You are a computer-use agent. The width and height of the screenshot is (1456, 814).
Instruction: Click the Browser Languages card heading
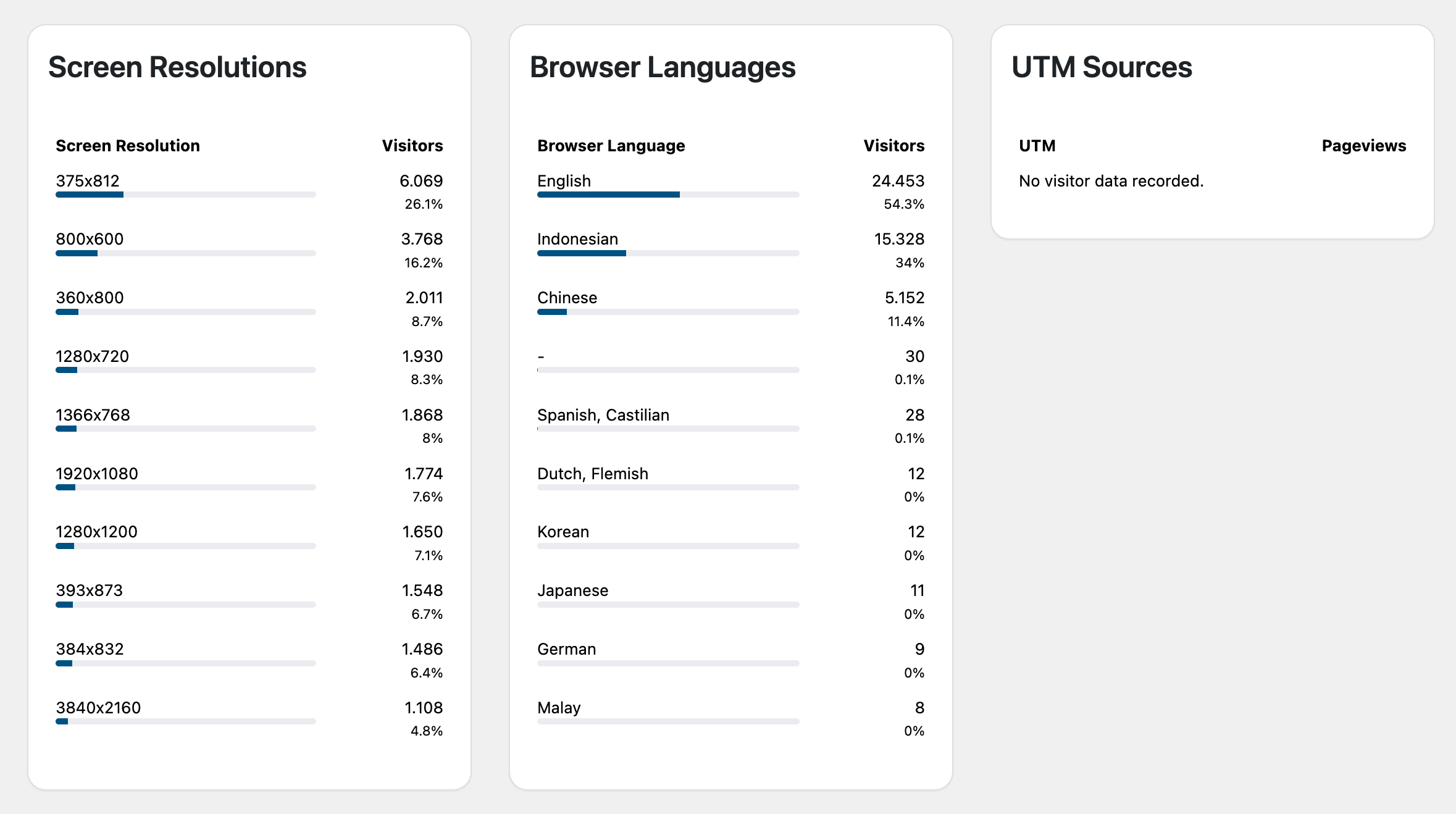coord(663,67)
